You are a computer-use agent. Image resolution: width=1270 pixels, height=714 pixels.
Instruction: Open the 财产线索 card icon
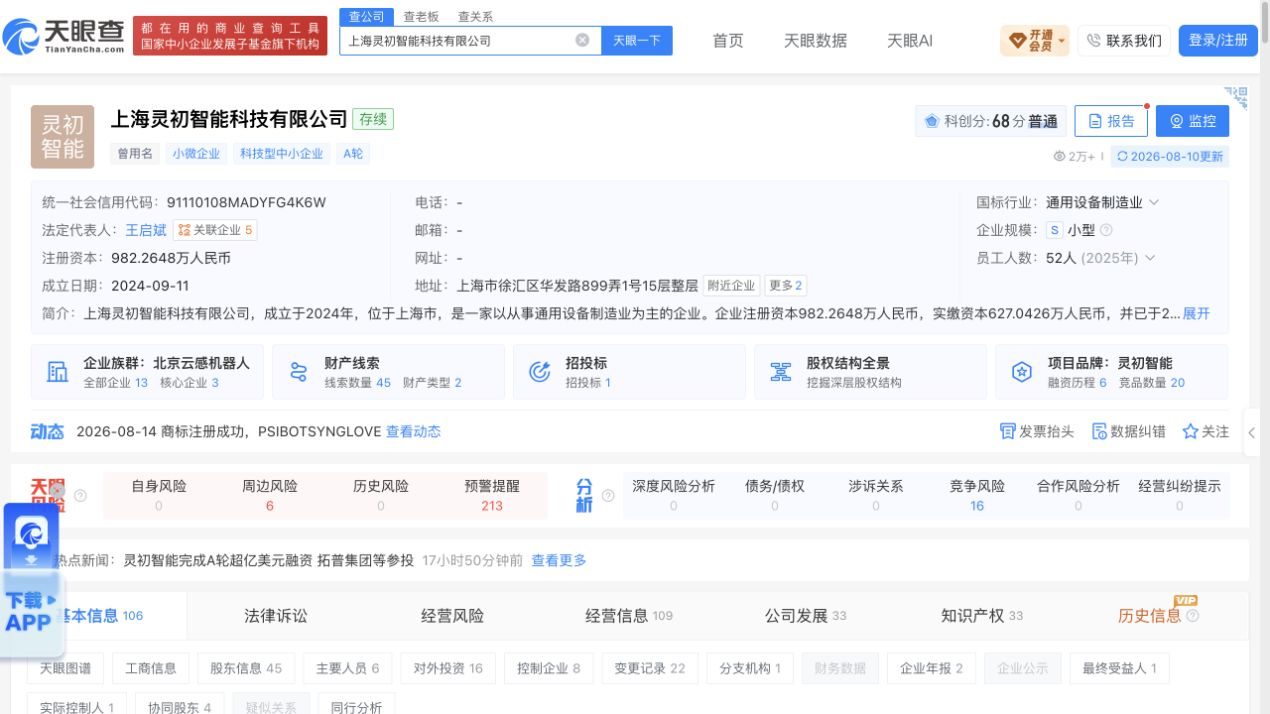click(298, 372)
